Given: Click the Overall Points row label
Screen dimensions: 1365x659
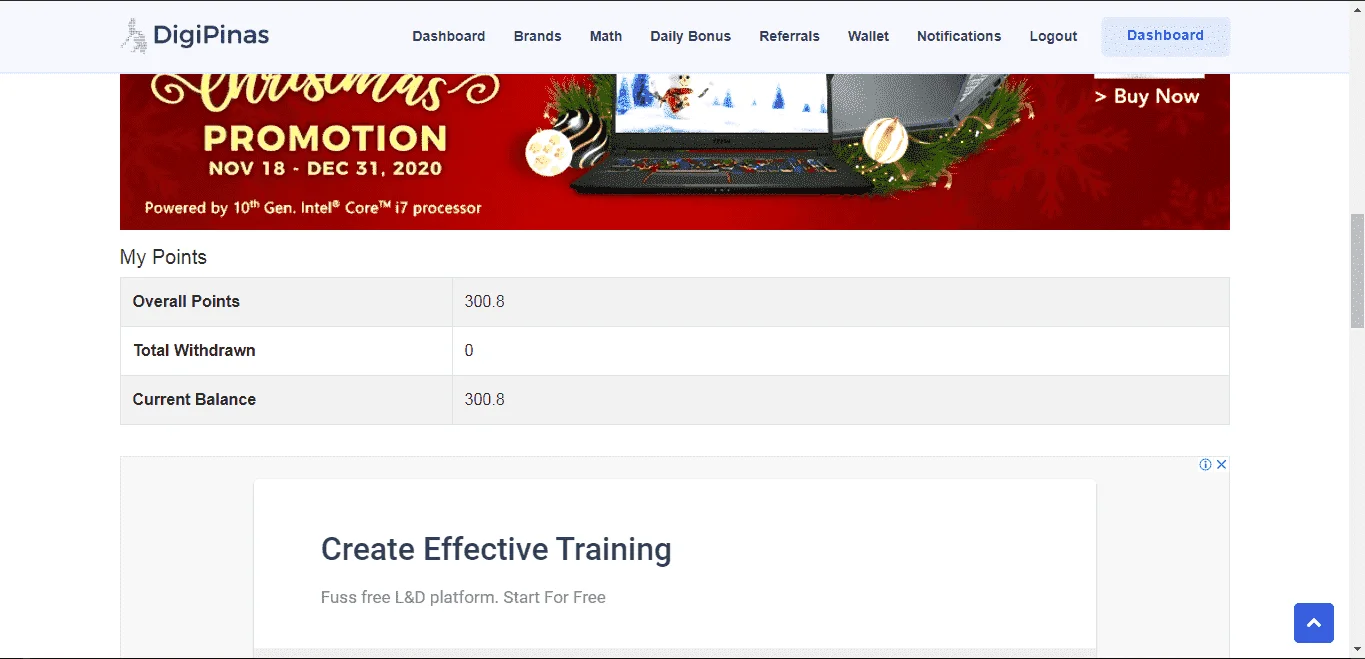Looking at the screenshot, I should (x=186, y=301).
